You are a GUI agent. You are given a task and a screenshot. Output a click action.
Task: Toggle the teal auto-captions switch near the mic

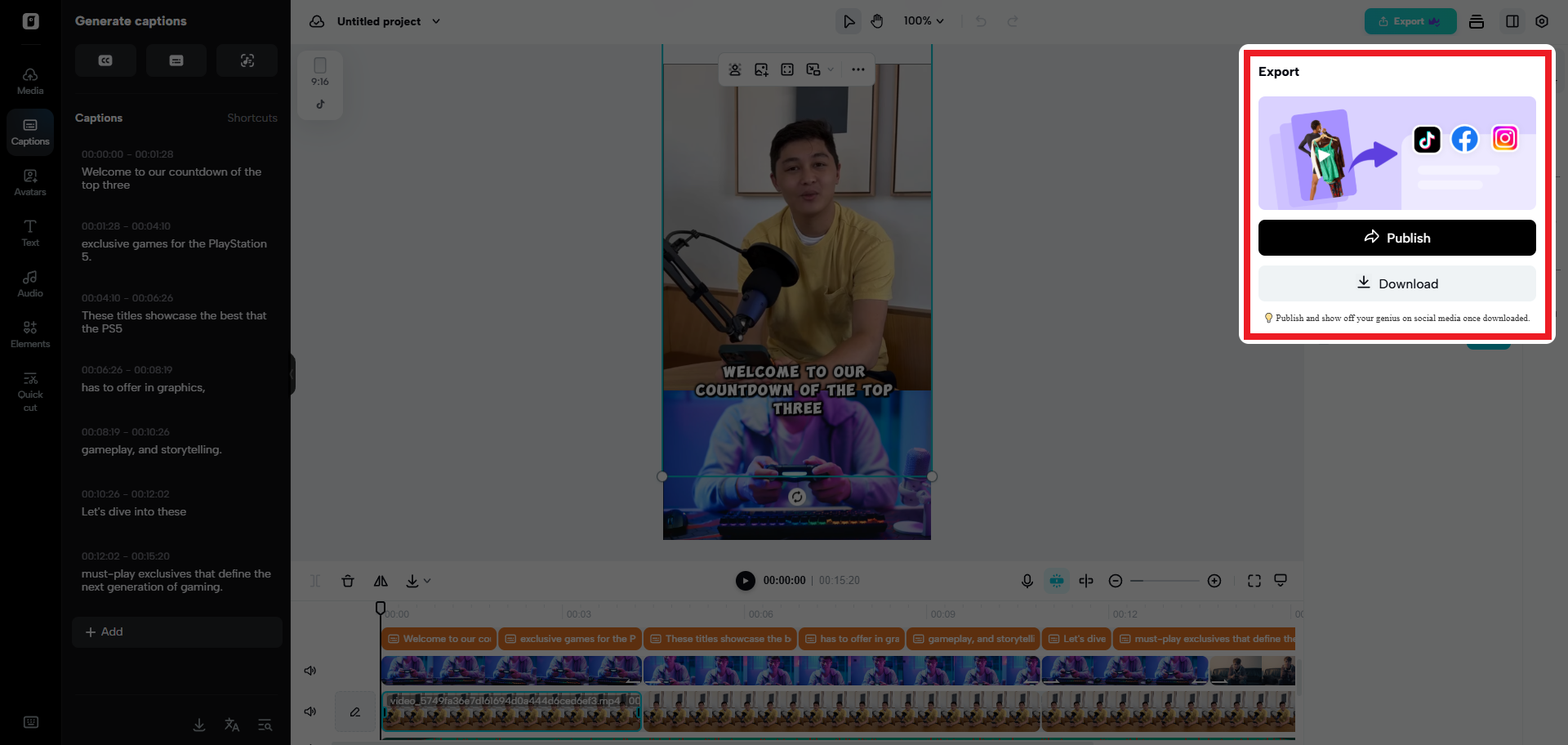(1056, 581)
